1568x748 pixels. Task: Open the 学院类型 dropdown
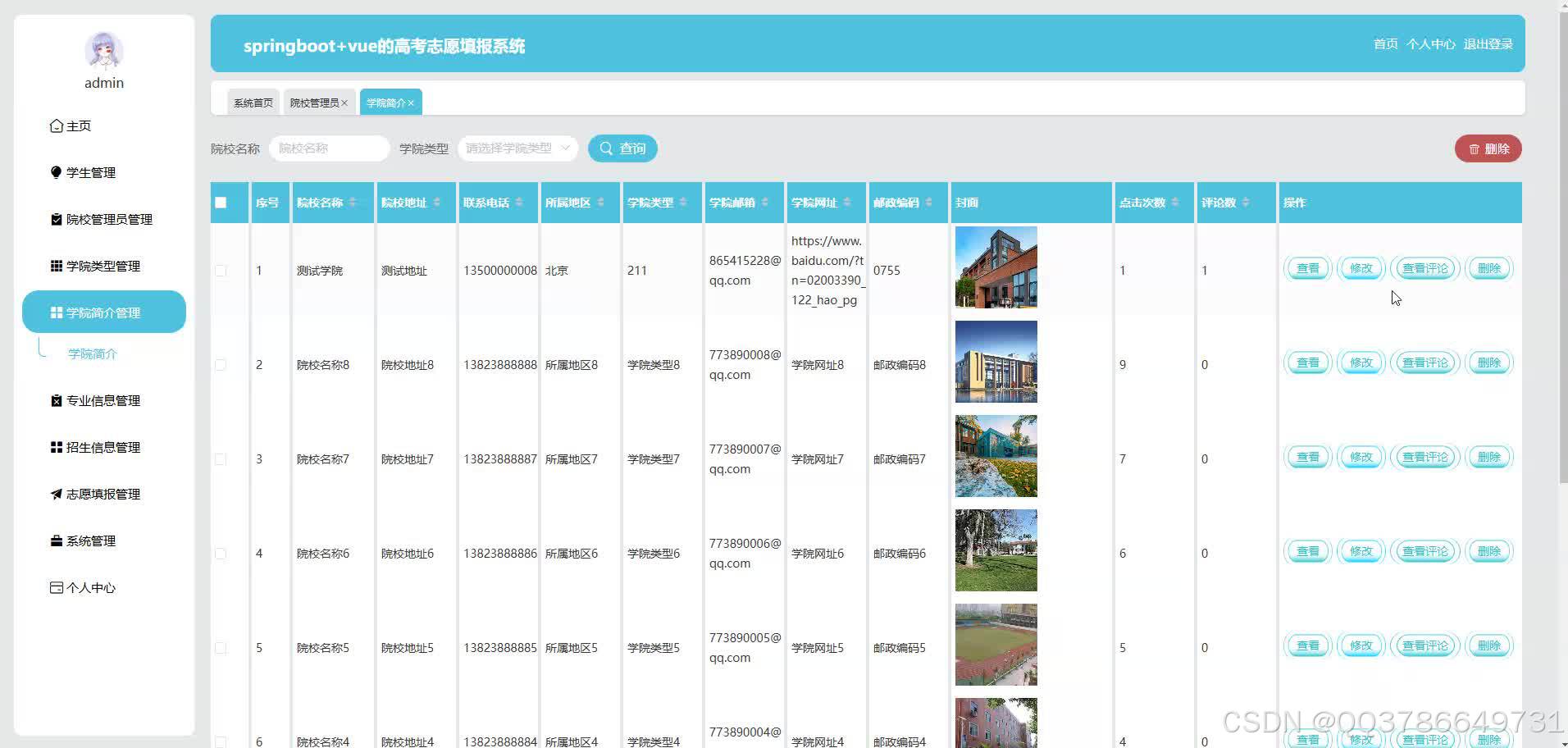(517, 148)
